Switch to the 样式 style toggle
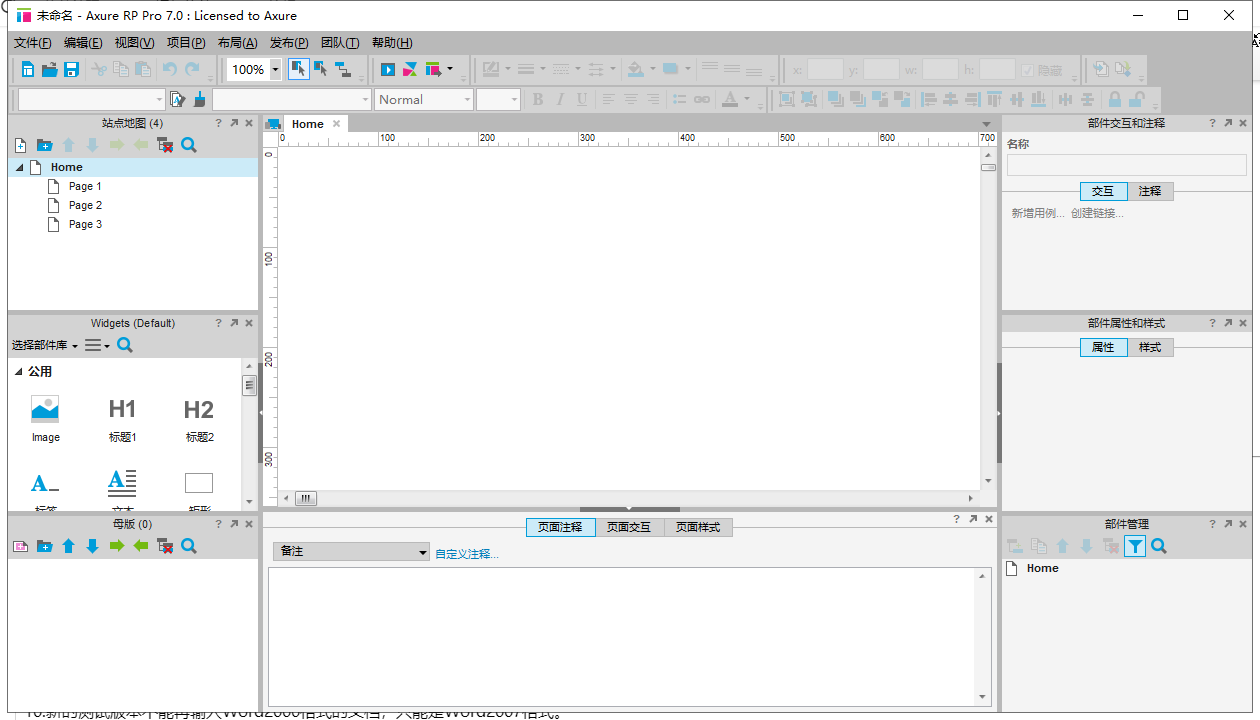This screenshot has width=1260, height=720. pyautogui.click(x=1150, y=347)
